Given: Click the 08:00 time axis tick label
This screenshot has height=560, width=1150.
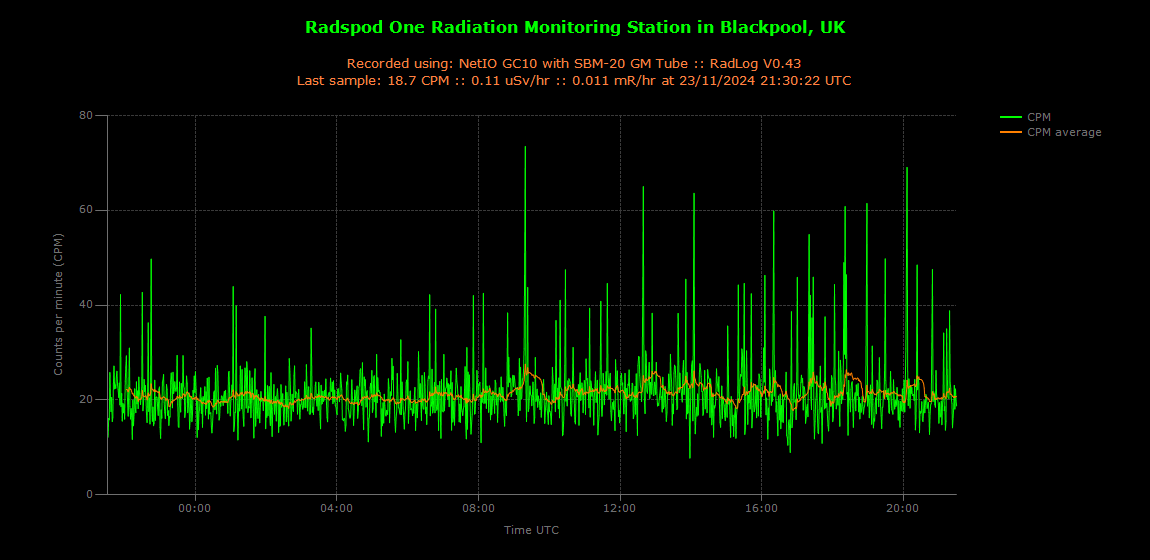Looking at the screenshot, I should click(x=478, y=507).
